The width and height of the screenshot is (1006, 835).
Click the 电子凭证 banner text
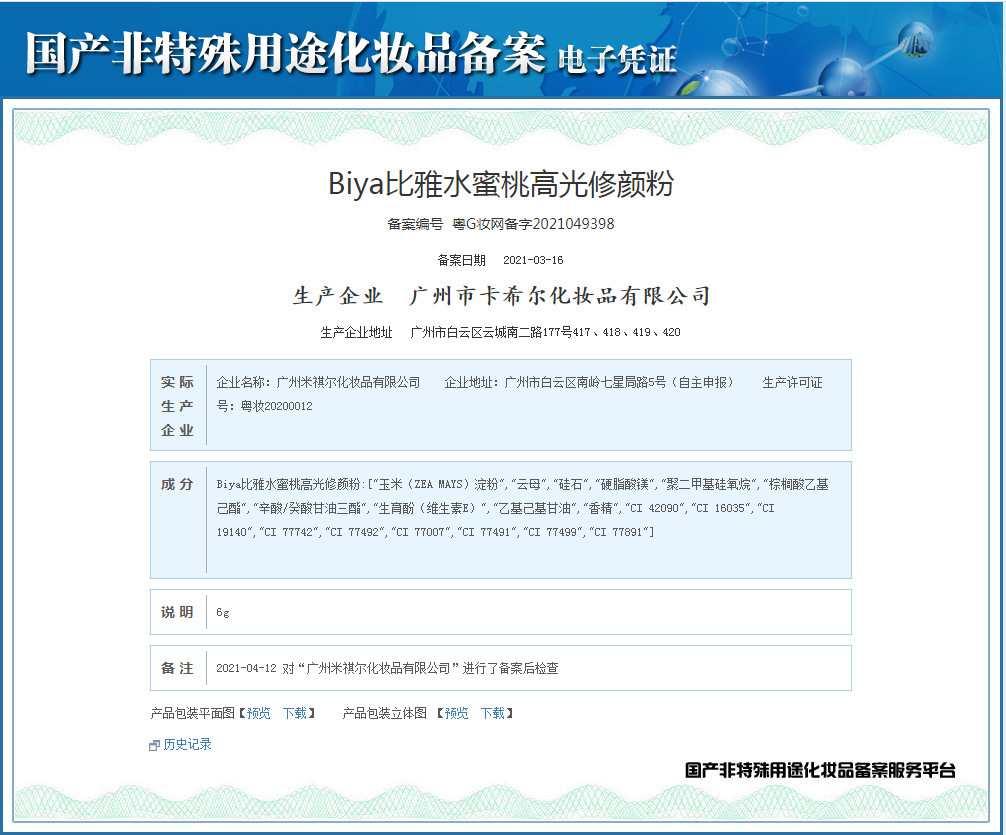(x=617, y=60)
